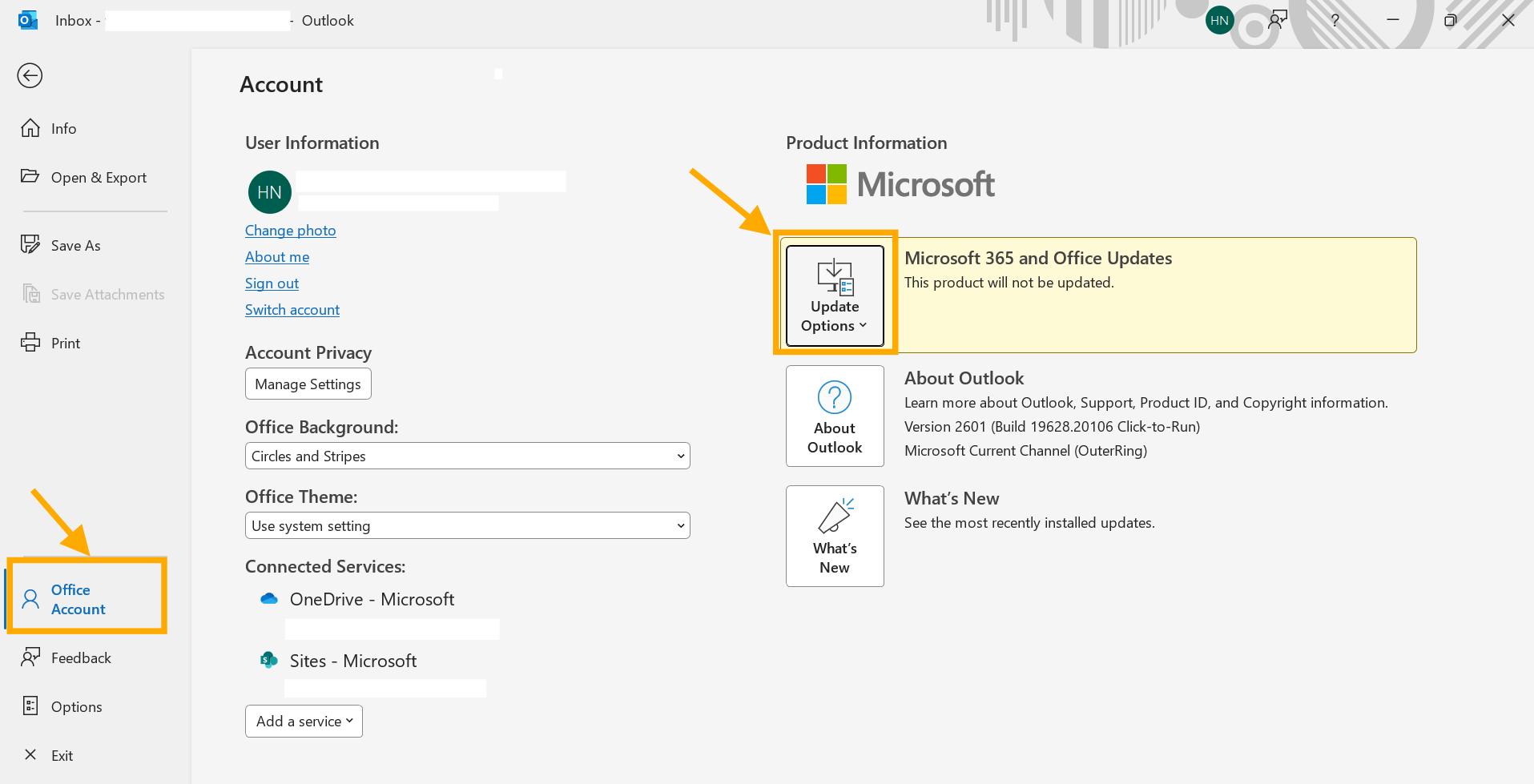
Task: Click the What's New button
Action: (x=835, y=536)
